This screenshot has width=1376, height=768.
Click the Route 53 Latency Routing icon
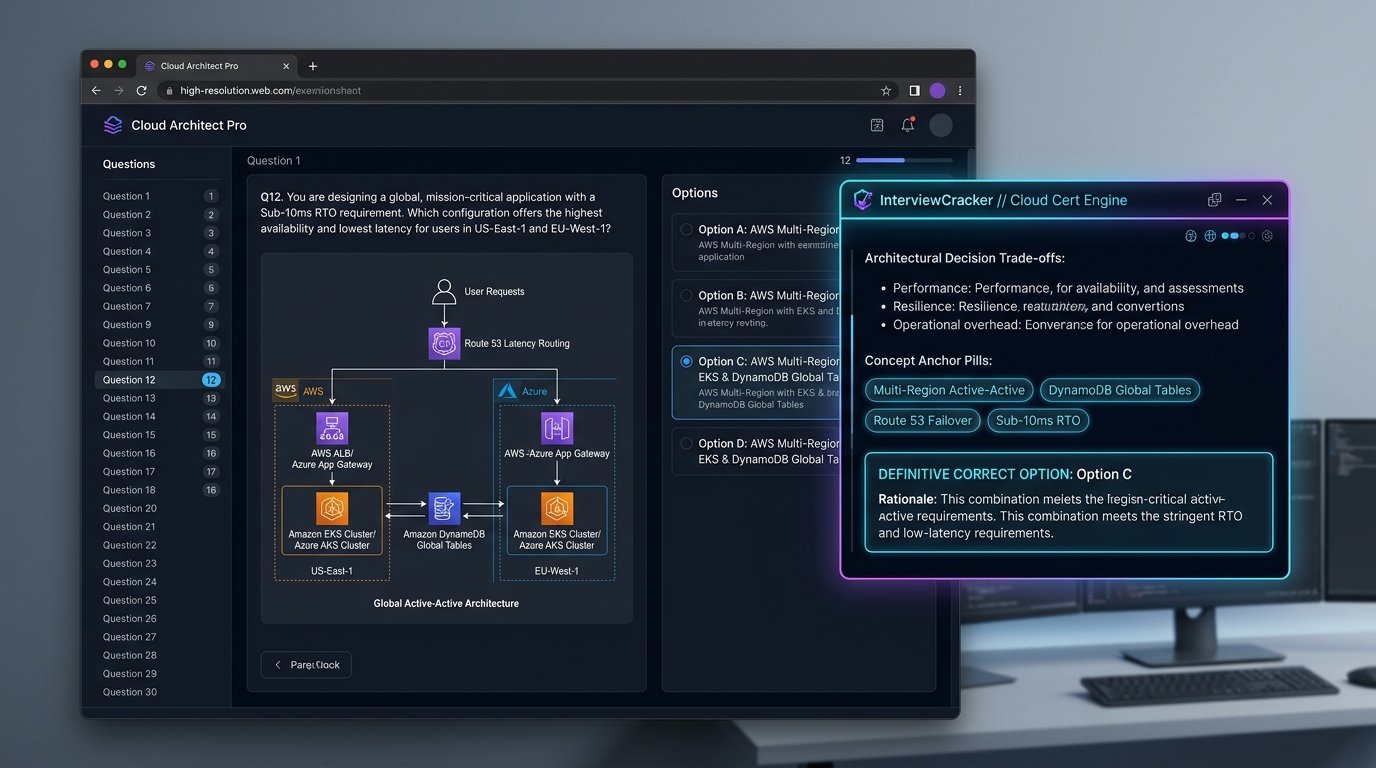click(444, 343)
